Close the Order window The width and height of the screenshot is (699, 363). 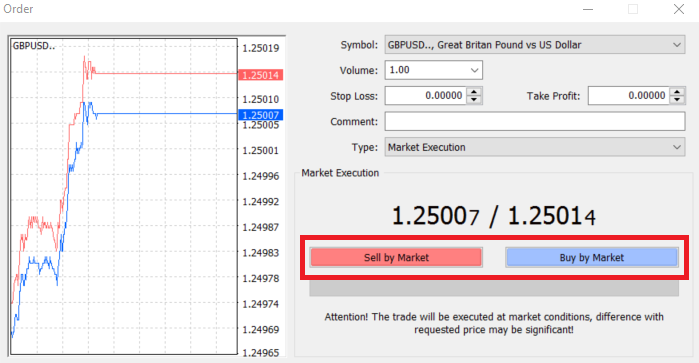(x=678, y=9)
